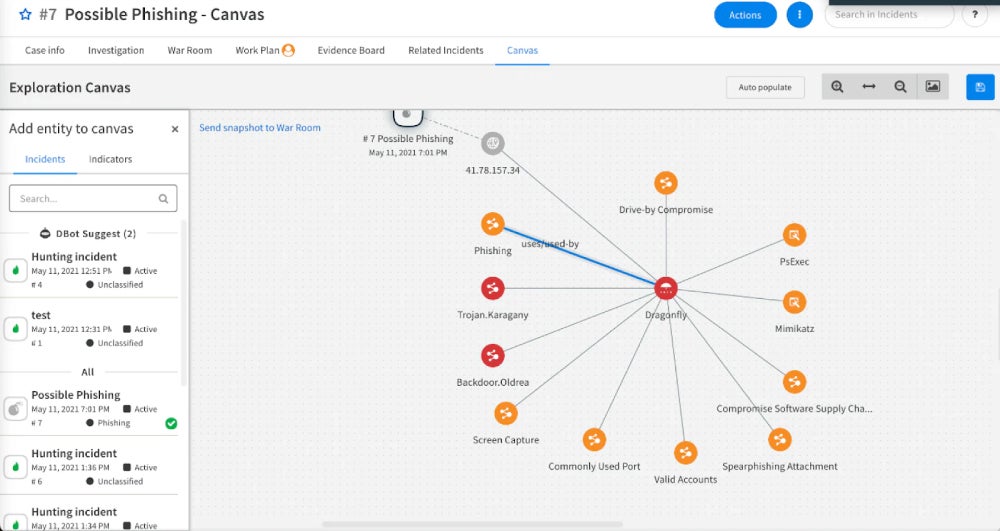Switch to Indicators tab in entity panel
Image resolution: width=1000 pixels, height=531 pixels.
coord(110,159)
